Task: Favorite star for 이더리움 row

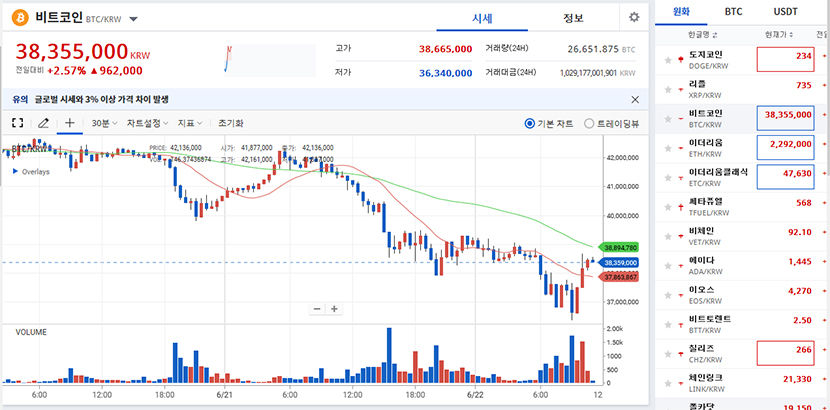Action: pyautogui.click(x=668, y=148)
